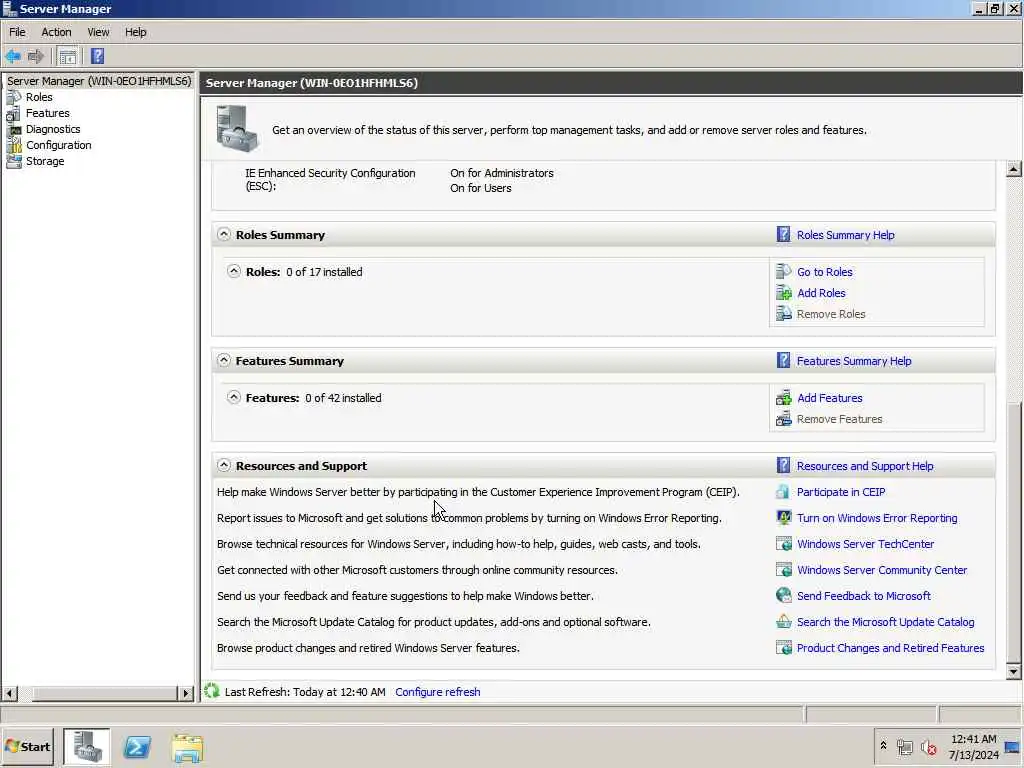This screenshot has width=1024, height=768.
Task: Show hidden icons in the system tray
Action: tap(884, 745)
